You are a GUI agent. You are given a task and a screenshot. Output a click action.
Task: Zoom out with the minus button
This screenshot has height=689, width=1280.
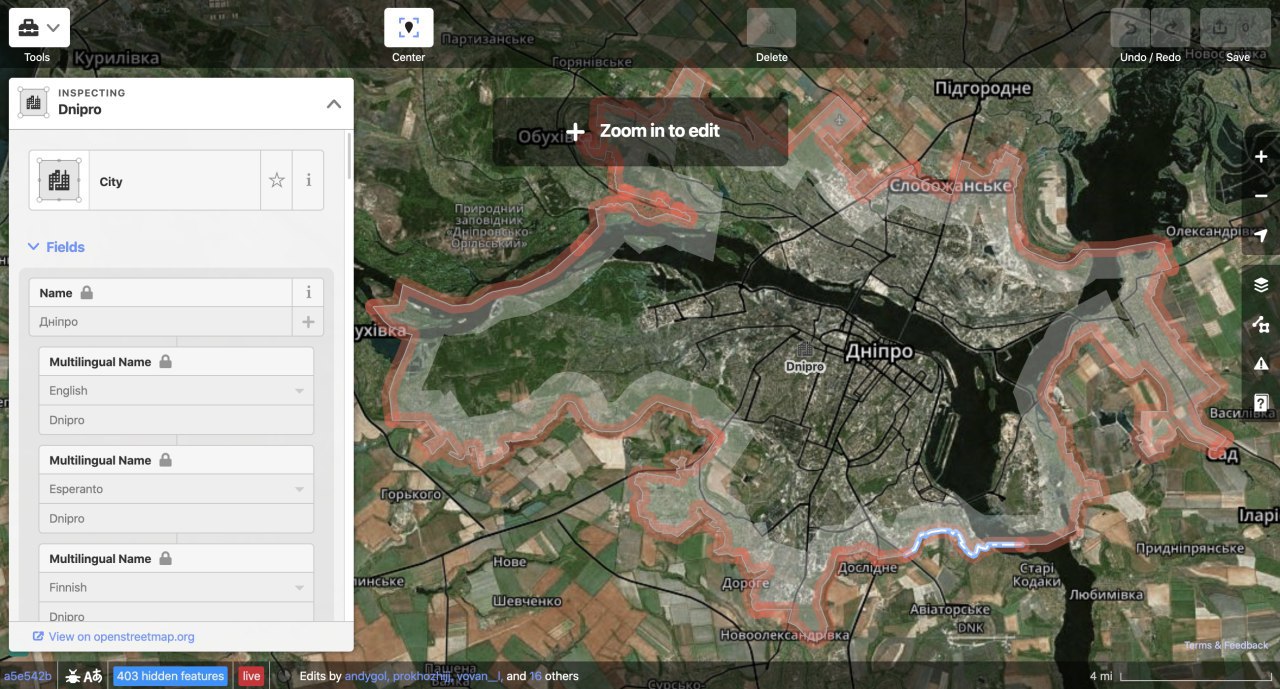pos(1261,196)
